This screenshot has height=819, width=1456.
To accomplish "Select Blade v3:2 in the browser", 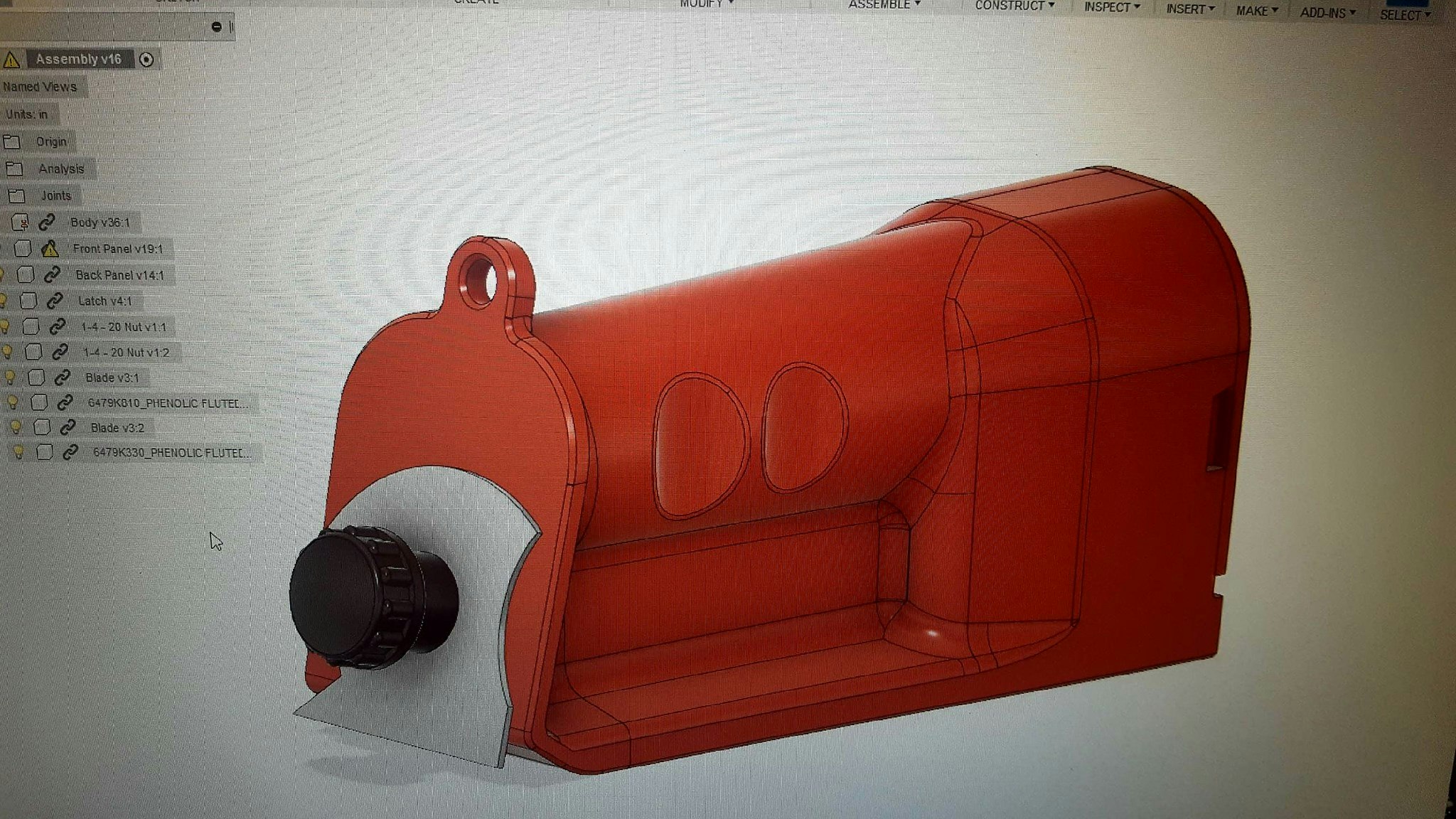I will click(x=117, y=428).
